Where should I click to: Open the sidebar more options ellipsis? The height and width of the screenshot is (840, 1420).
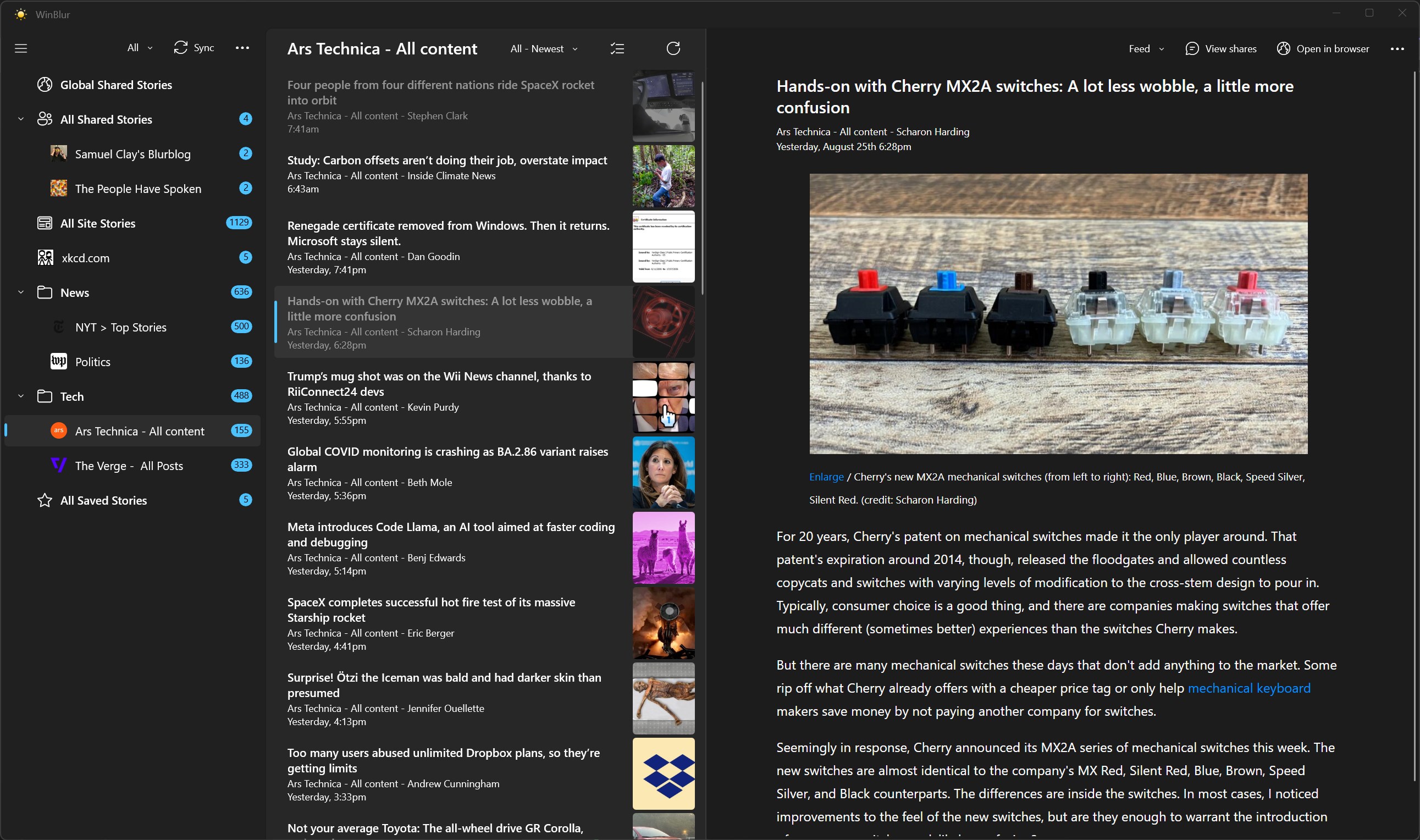pos(242,48)
